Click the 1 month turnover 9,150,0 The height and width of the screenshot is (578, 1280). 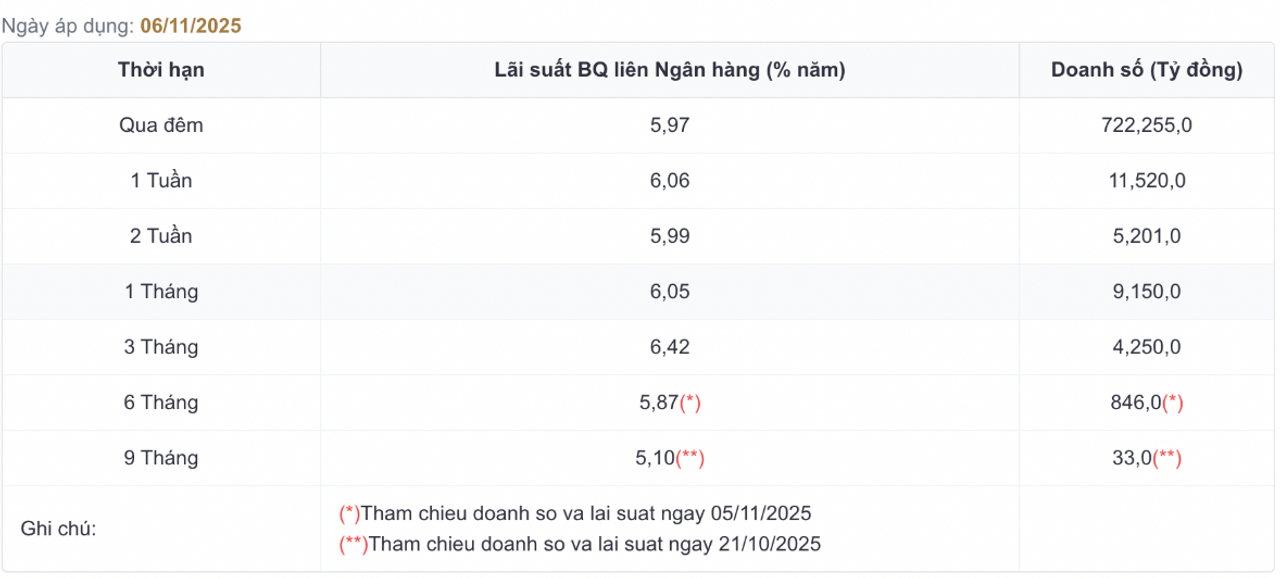[x=1147, y=292]
